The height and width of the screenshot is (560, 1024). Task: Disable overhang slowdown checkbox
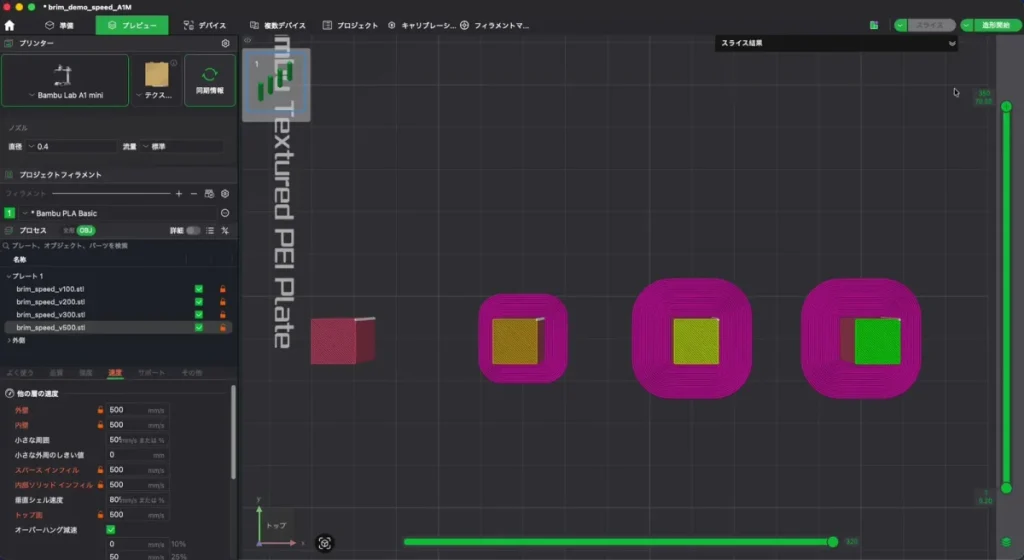coord(110,529)
